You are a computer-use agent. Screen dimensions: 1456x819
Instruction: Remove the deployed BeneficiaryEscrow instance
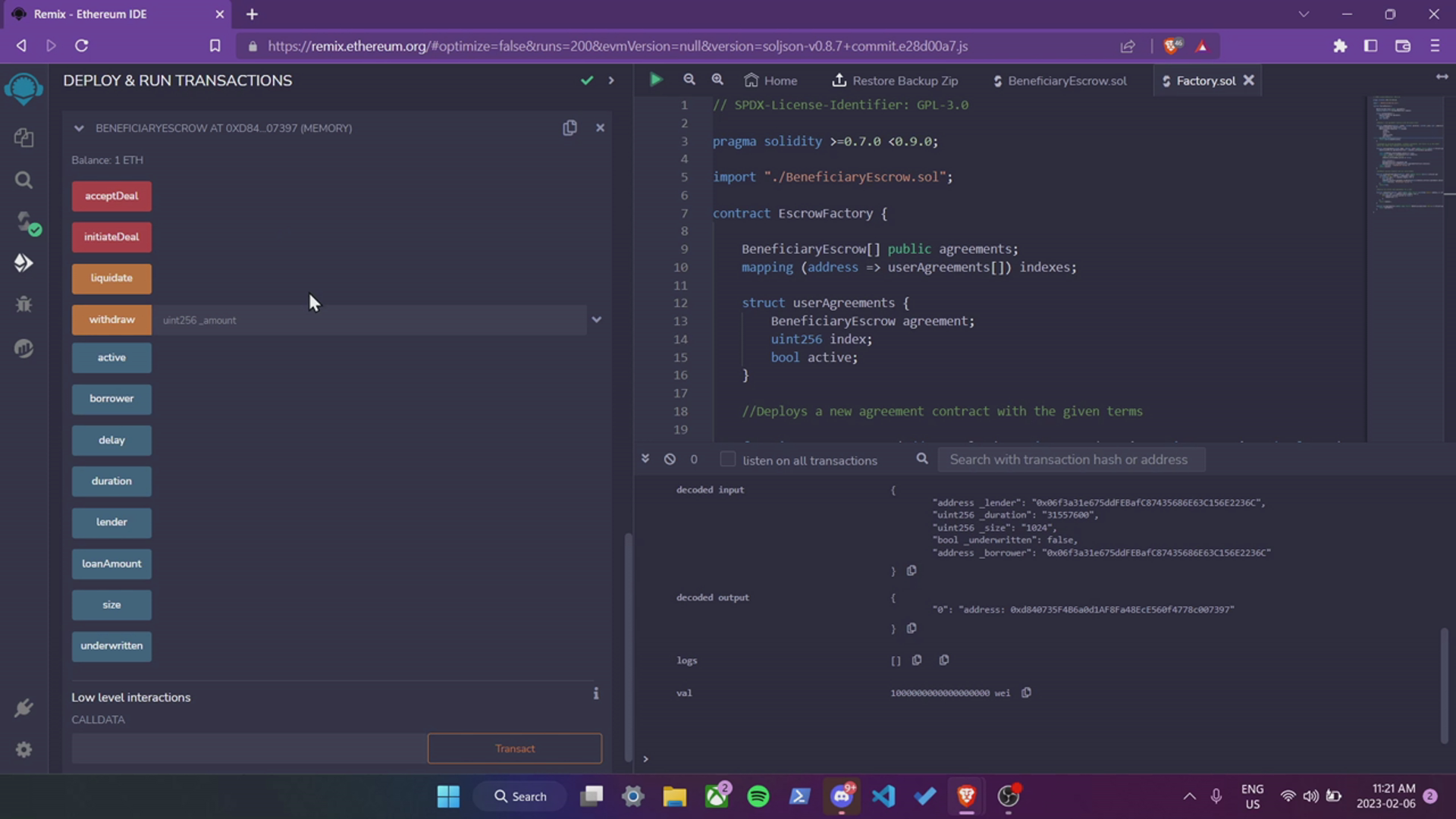[600, 128]
